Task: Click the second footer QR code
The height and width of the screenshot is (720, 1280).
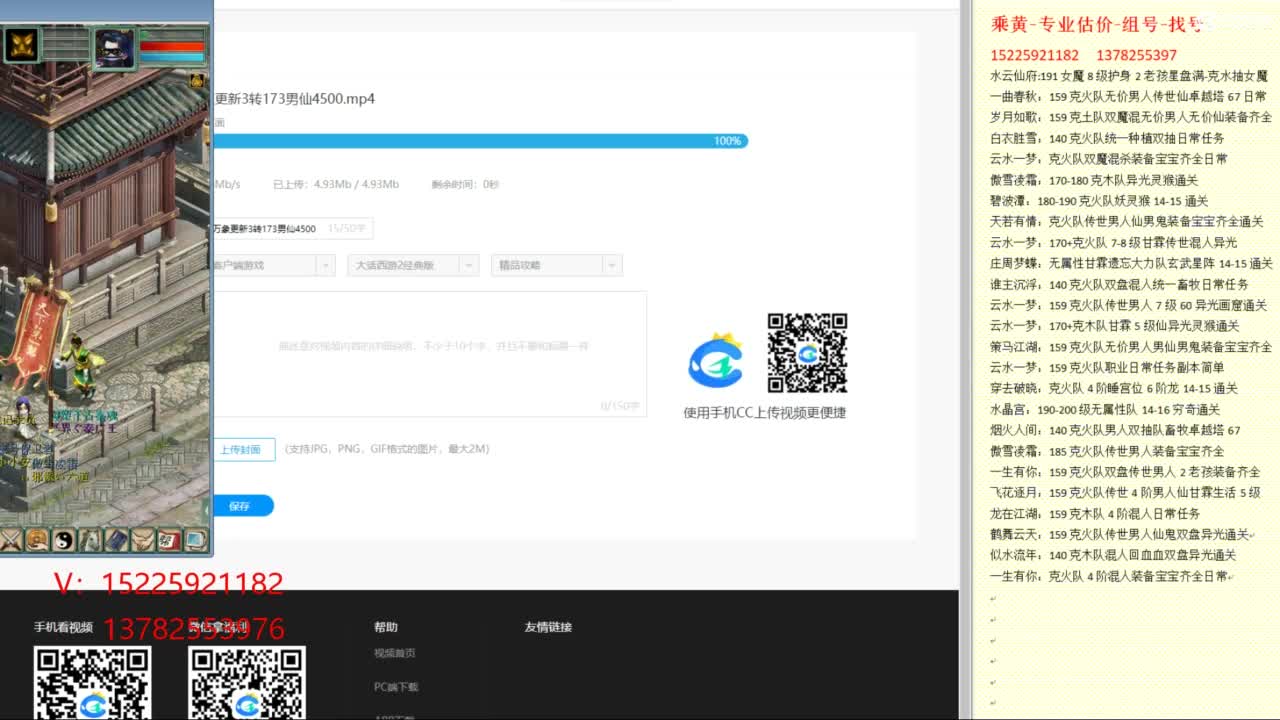Action: pos(247,684)
